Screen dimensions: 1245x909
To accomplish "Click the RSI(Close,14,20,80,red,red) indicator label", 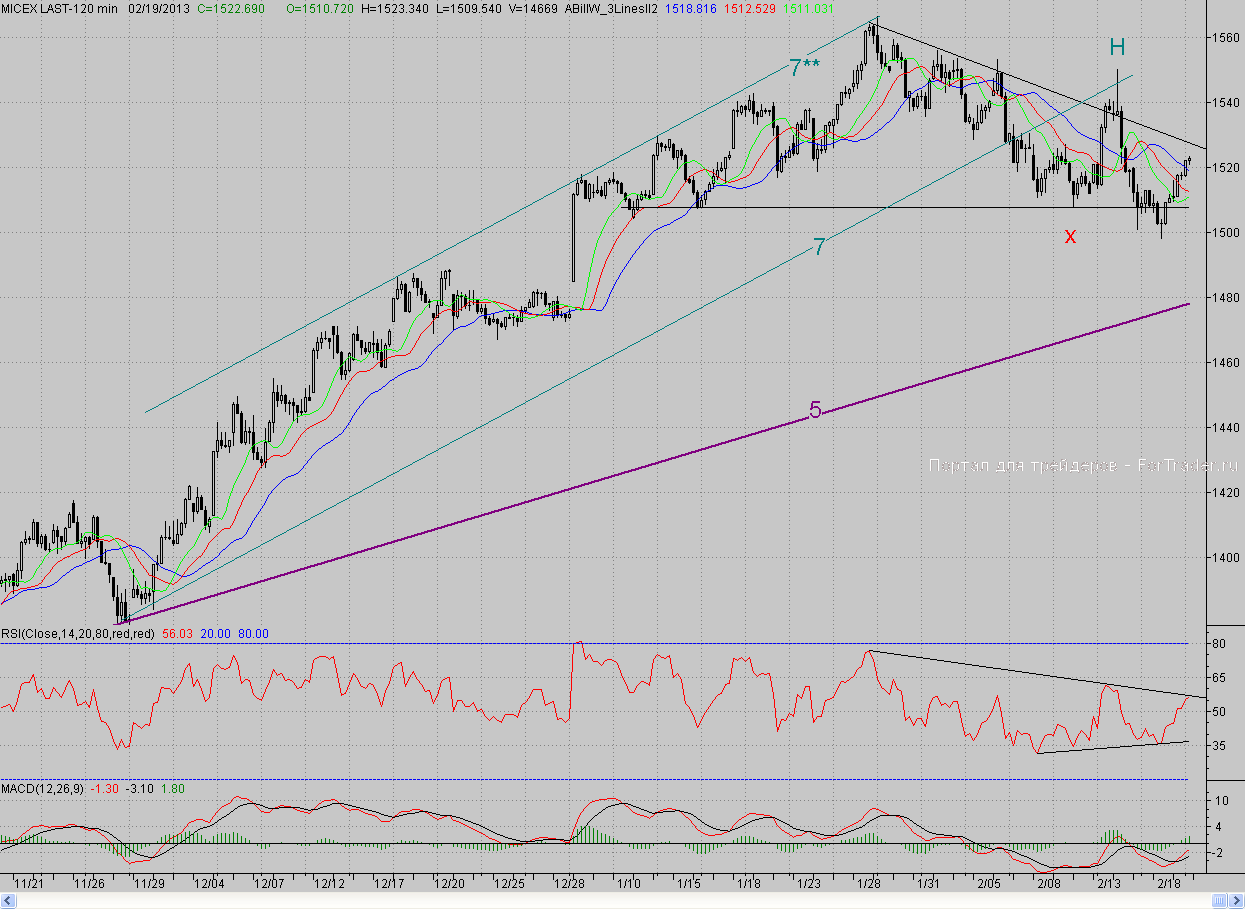I will [x=78, y=633].
